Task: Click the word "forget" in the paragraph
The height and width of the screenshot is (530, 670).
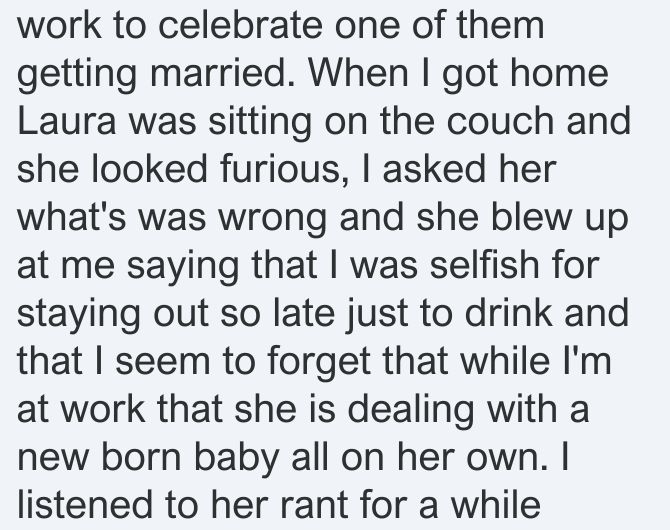Action: [319, 363]
